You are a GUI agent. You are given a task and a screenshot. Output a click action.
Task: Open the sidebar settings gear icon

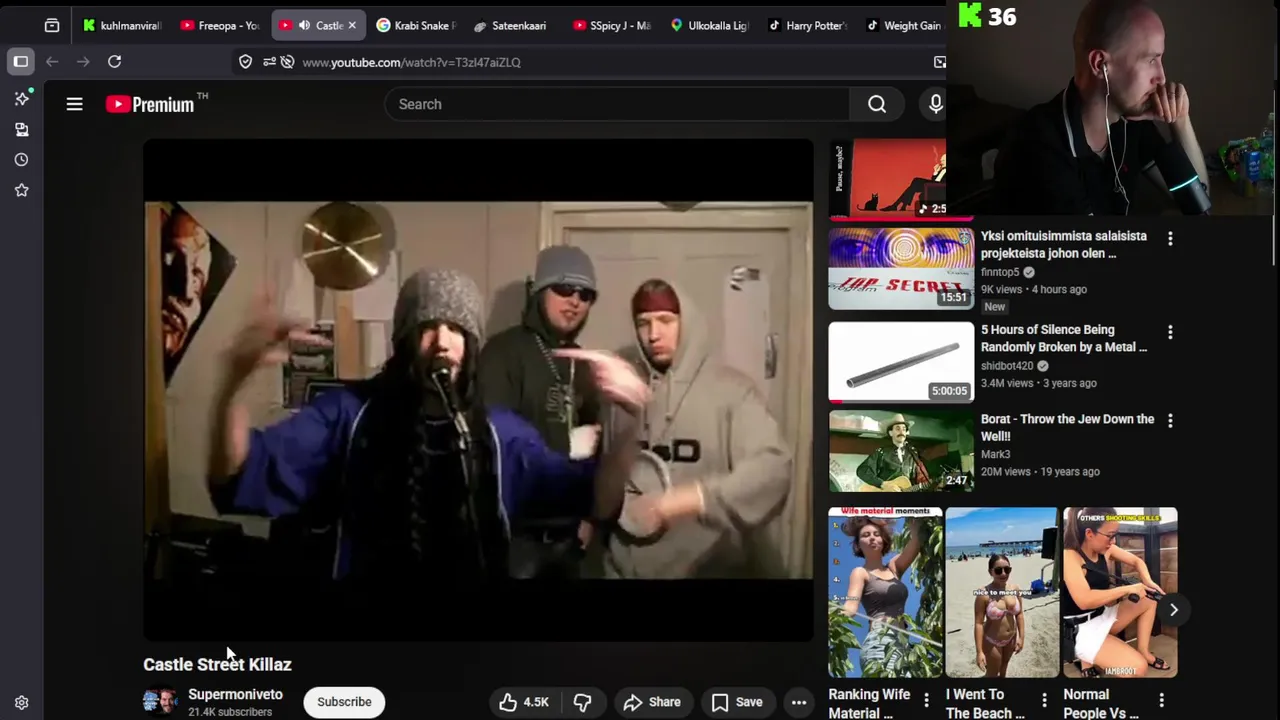click(22, 703)
